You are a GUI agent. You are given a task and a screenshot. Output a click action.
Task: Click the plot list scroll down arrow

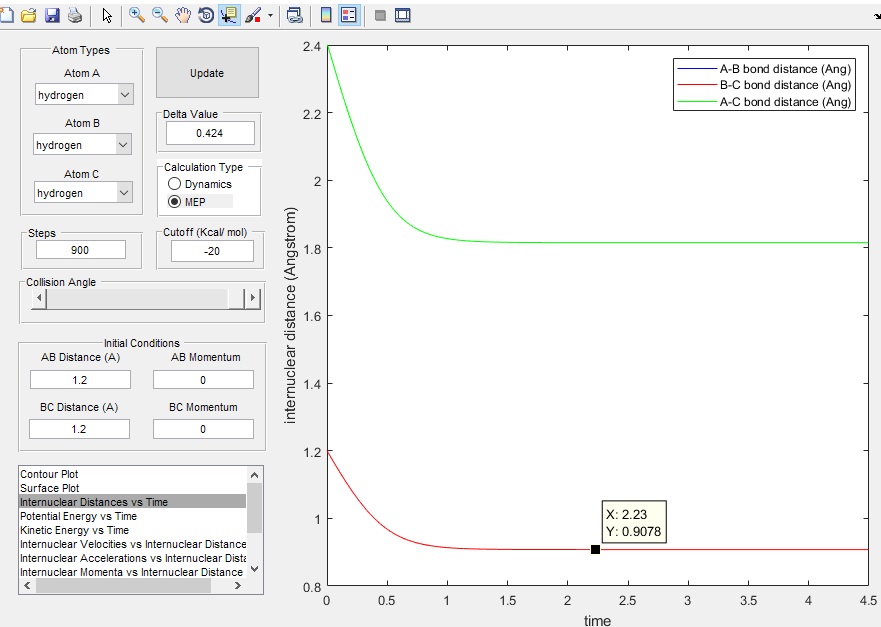point(255,569)
